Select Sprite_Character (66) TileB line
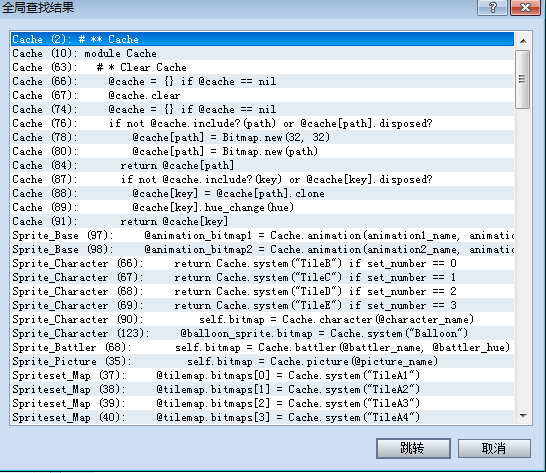Viewport: 546px width, 473px height. pos(262,263)
